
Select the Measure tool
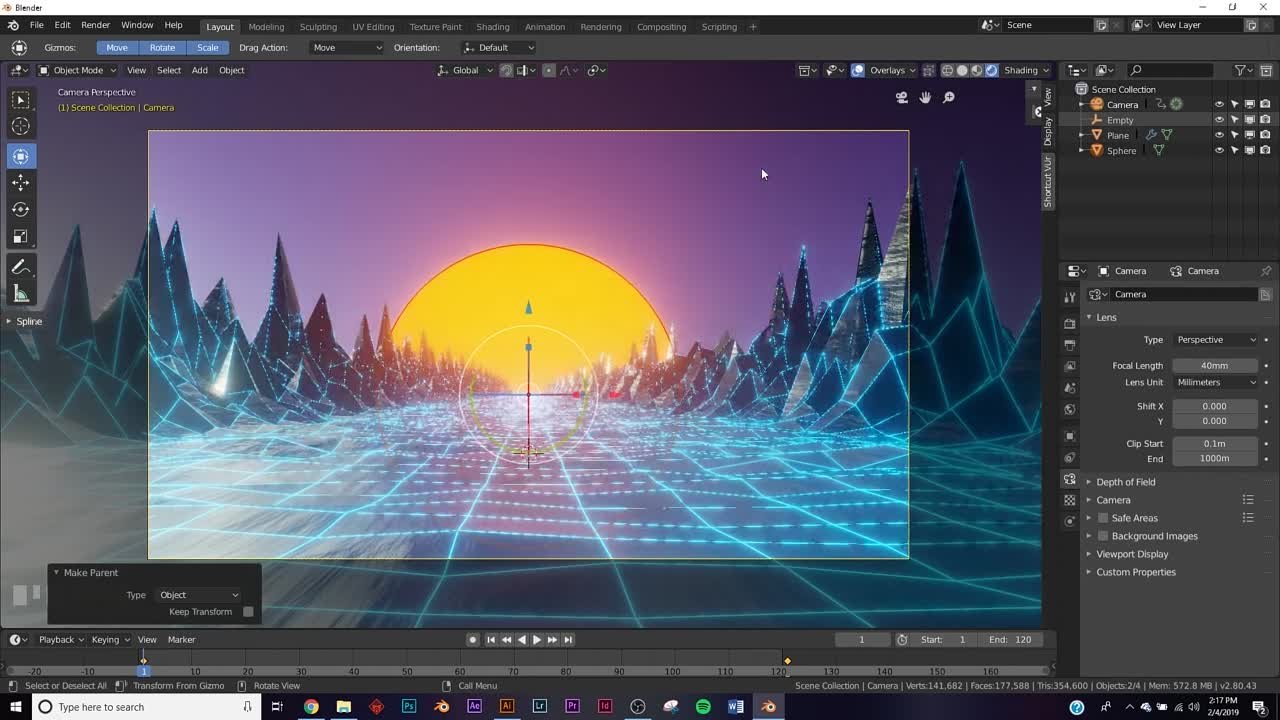point(22,293)
